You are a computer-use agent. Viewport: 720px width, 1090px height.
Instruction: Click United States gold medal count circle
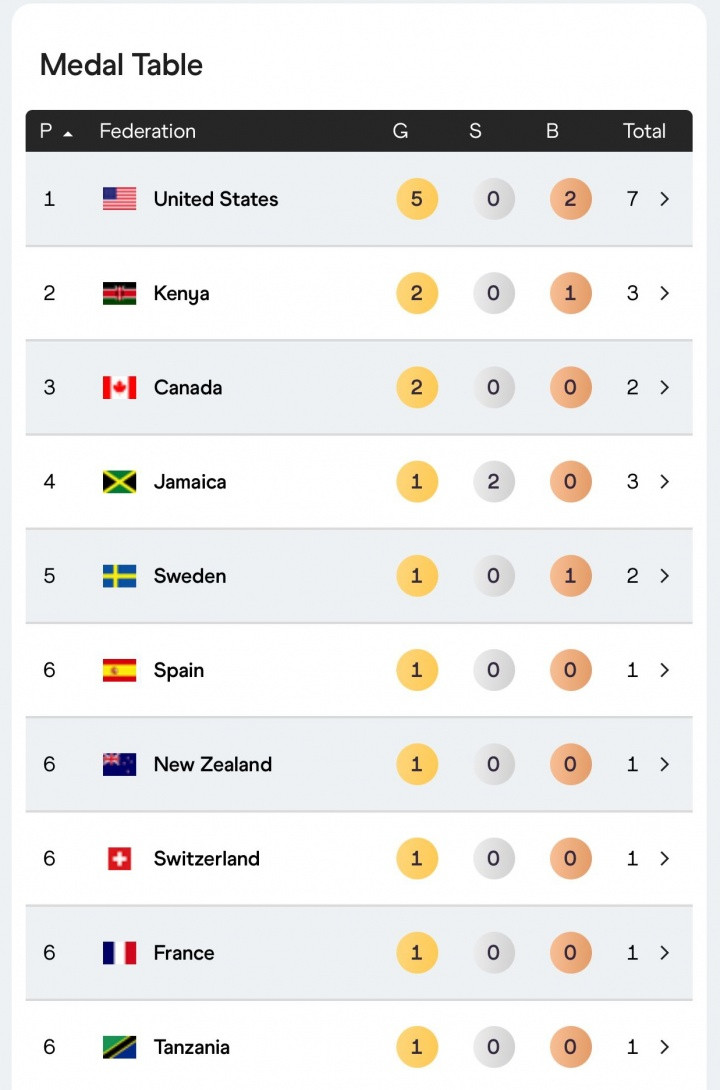click(417, 199)
